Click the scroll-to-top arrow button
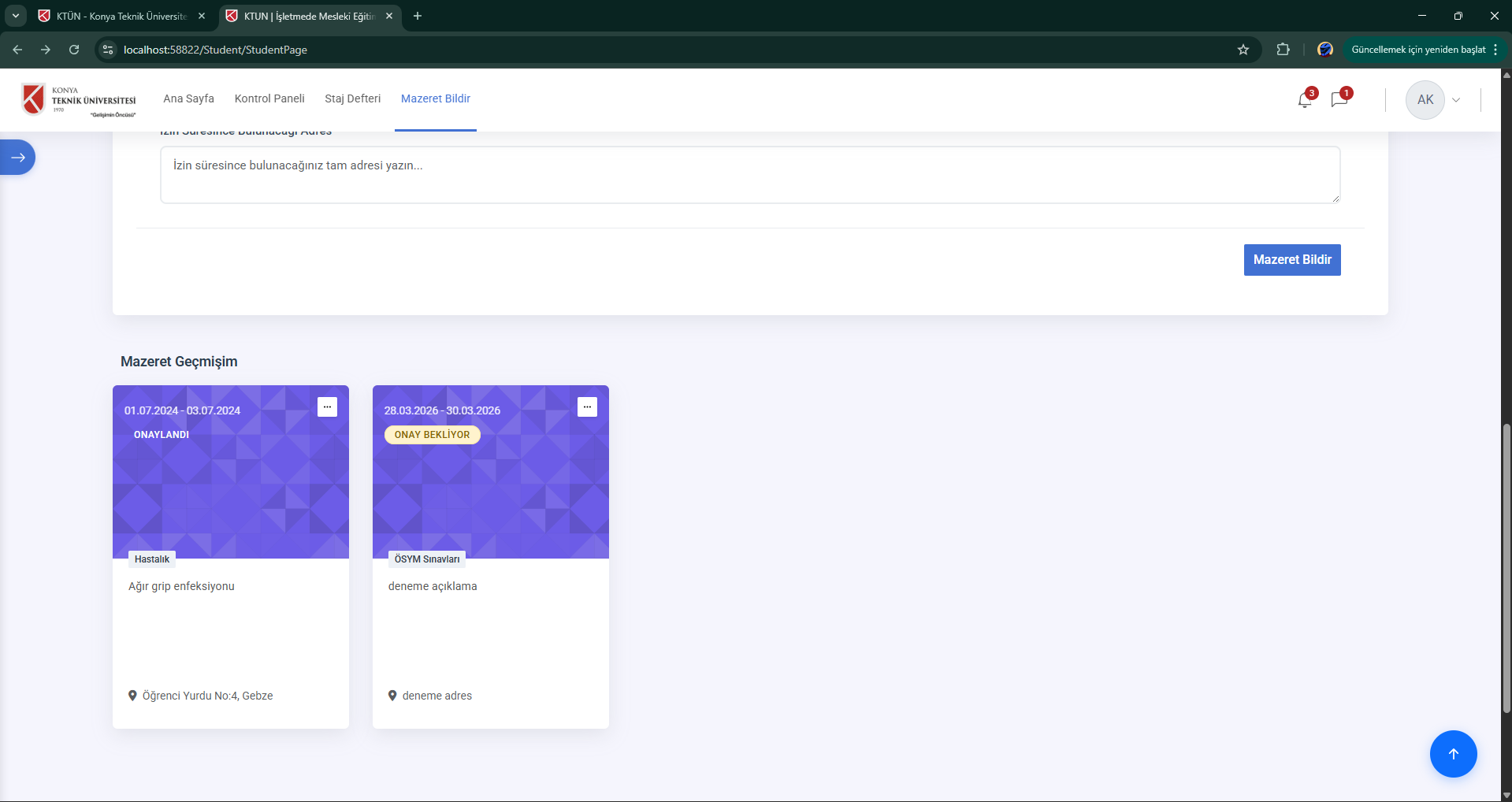The width and height of the screenshot is (1512, 802). coord(1453,753)
